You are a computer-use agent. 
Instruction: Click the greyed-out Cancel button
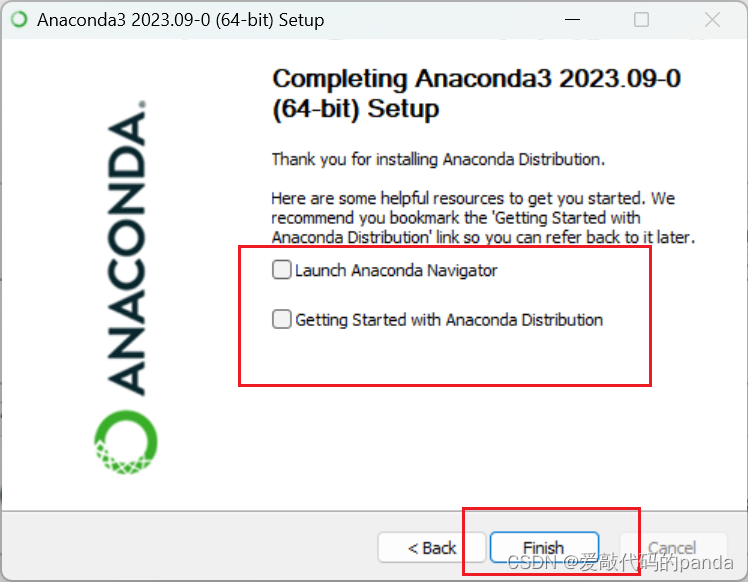[x=673, y=548]
